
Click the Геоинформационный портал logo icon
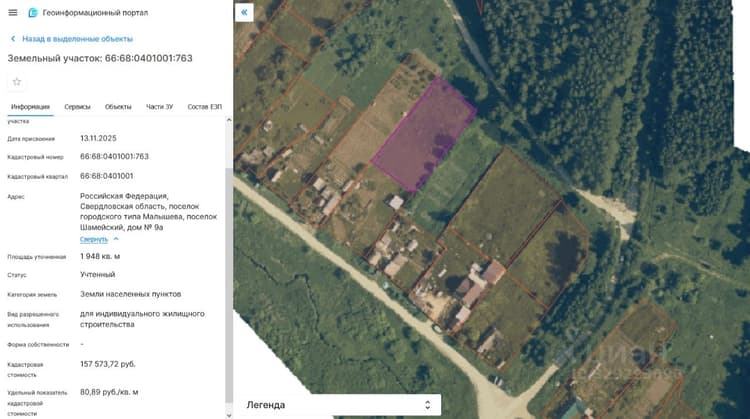pos(33,12)
